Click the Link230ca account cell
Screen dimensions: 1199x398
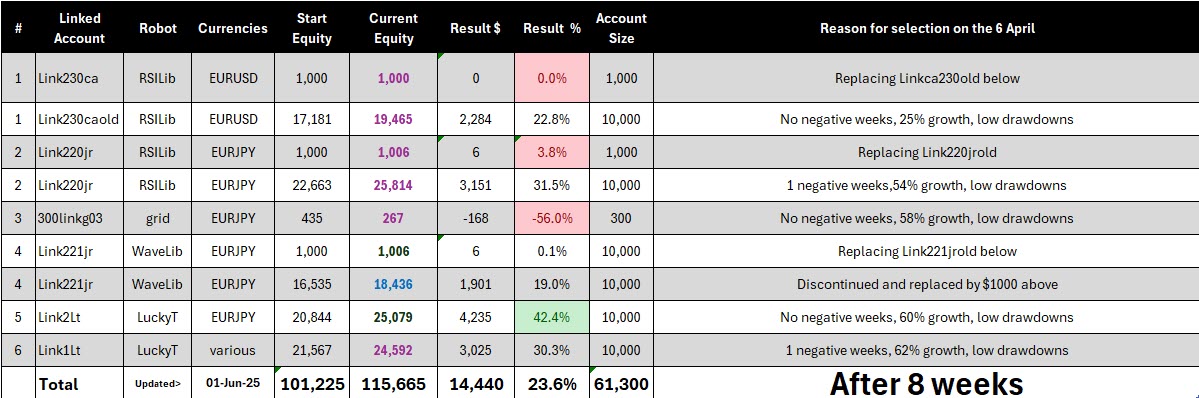click(x=80, y=78)
